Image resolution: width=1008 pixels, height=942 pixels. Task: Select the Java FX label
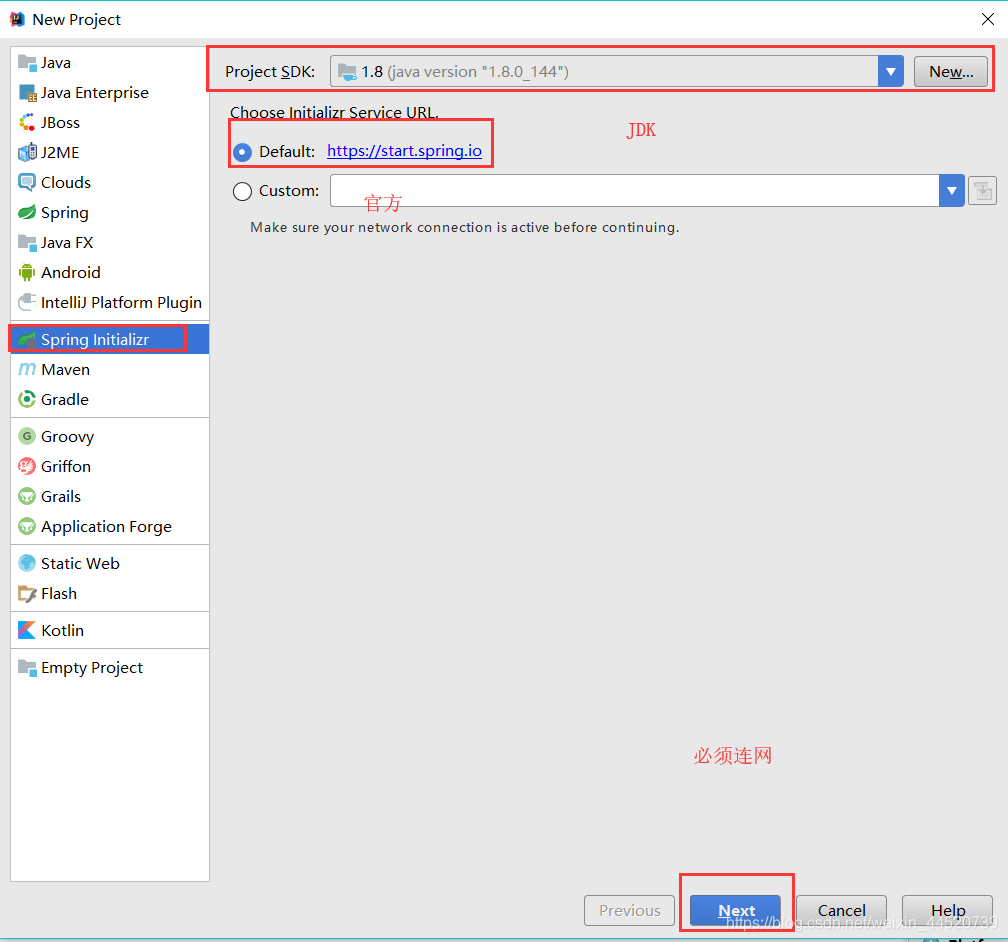pyautogui.click(x=67, y=243)
